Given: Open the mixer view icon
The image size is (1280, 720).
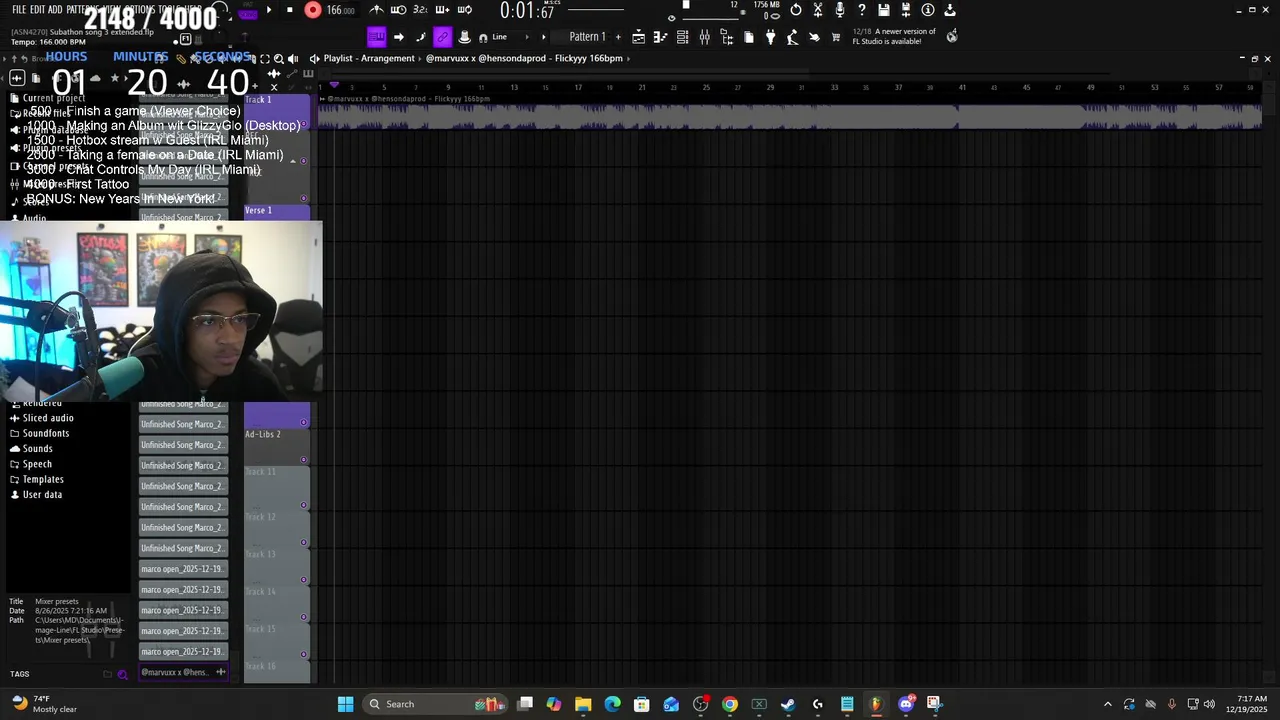Looking at the screenshot, I should click(x=704, y=37).
